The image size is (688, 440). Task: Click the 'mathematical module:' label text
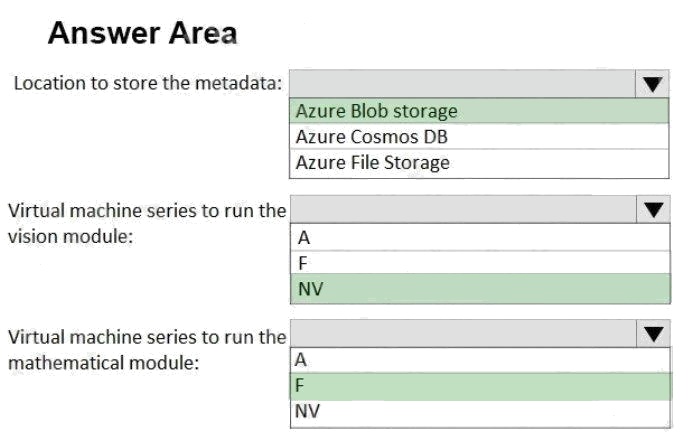click(x=103, y=362)
